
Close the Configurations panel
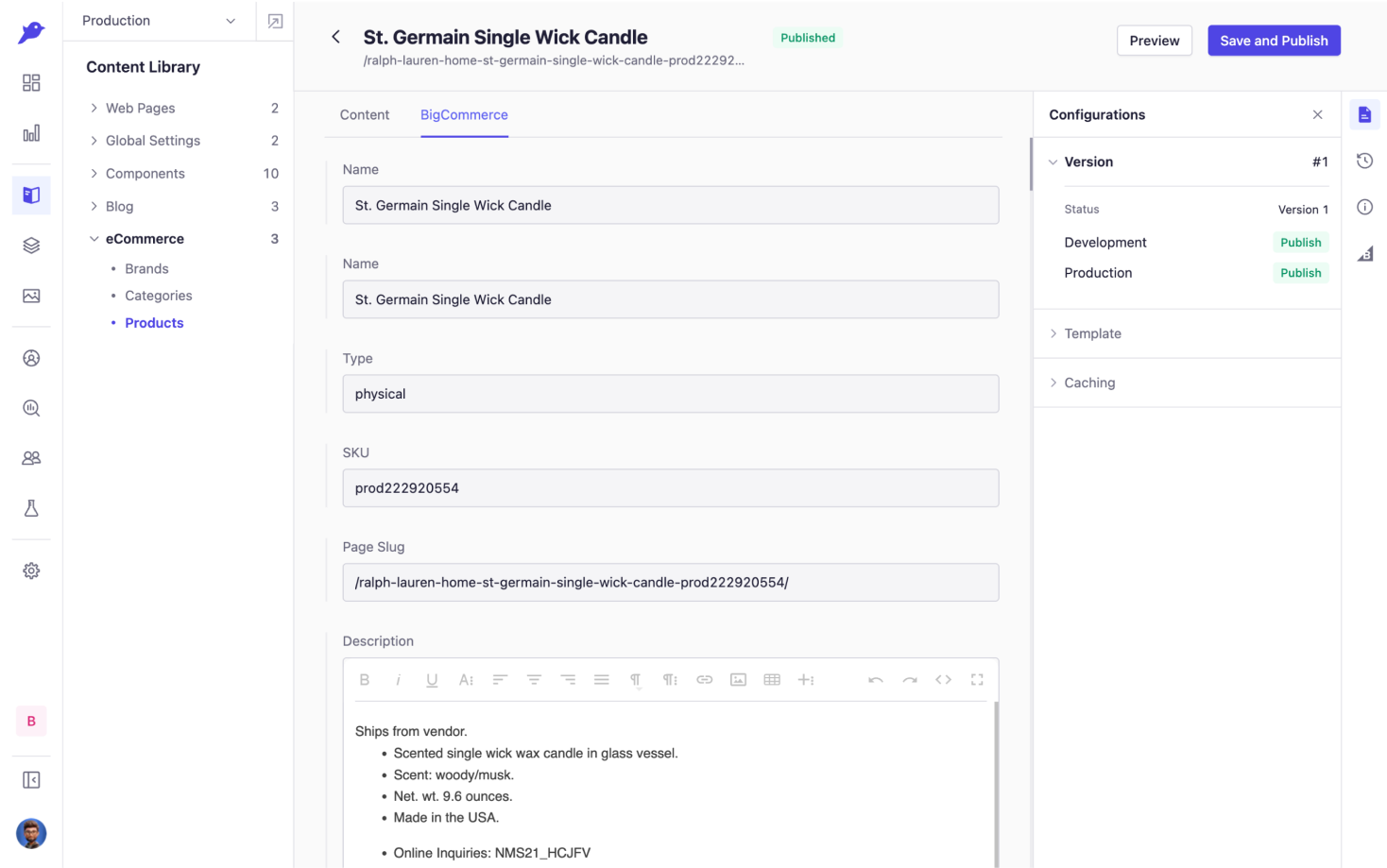[x=1317, y=114]
